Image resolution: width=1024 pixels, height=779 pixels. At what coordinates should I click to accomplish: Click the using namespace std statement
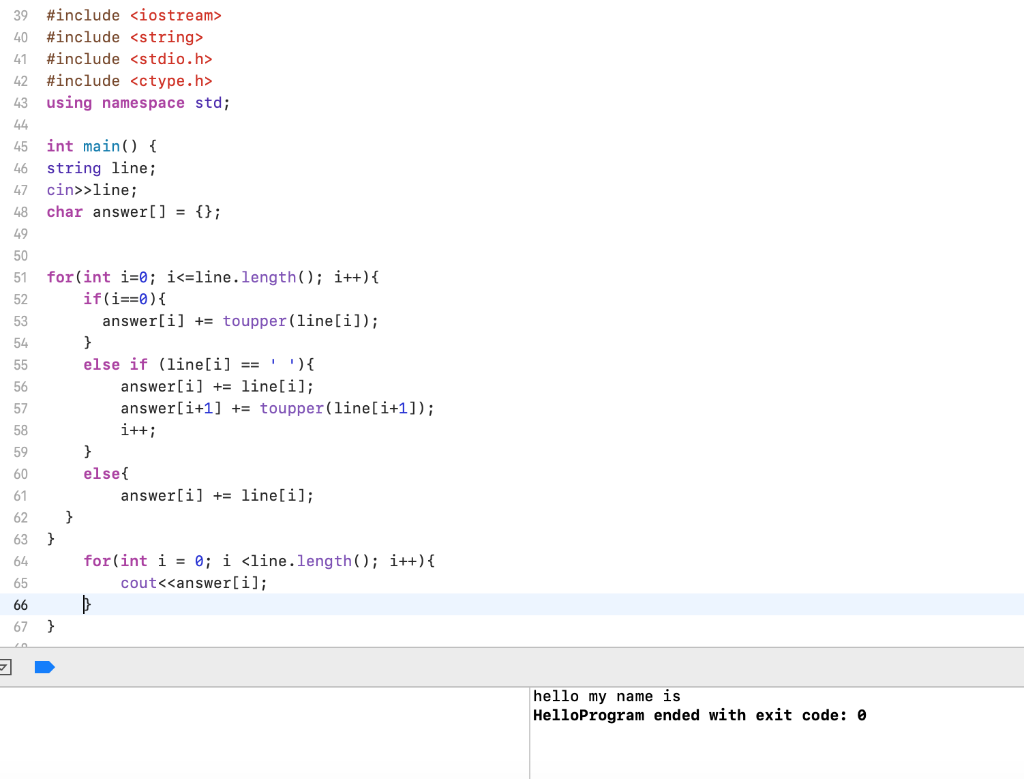[x=136, y=102]
